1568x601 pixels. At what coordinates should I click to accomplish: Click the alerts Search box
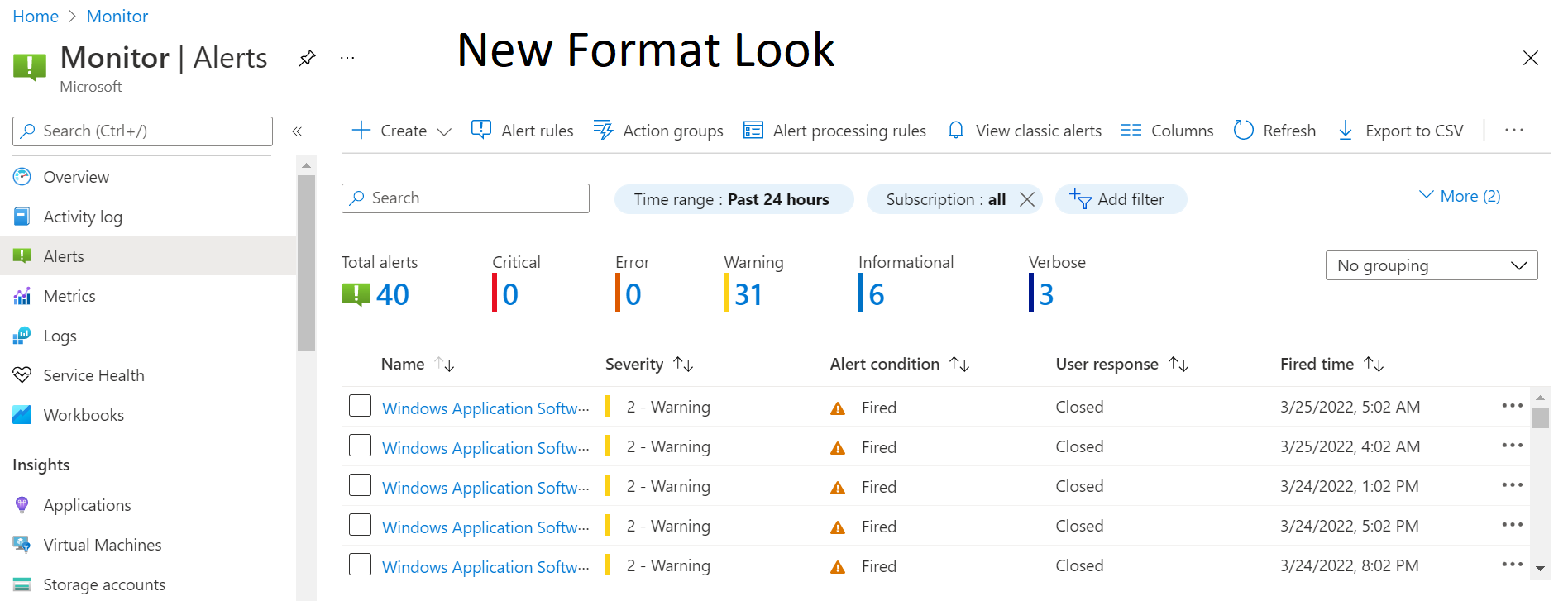[x=466, y=198]
